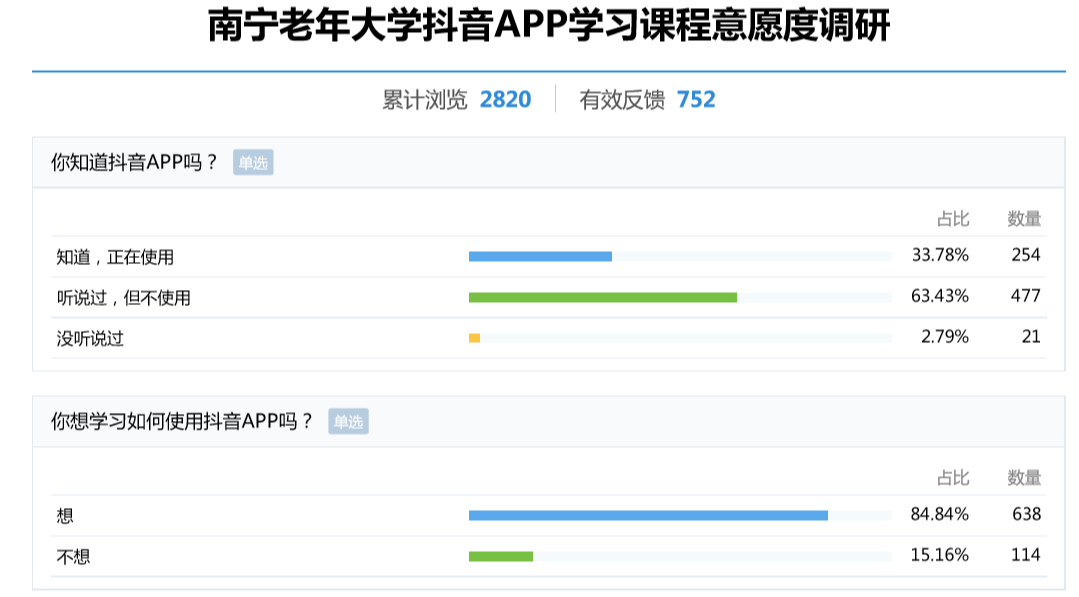
Task: Click the percentage 63.43%
Action: point(940,296)
